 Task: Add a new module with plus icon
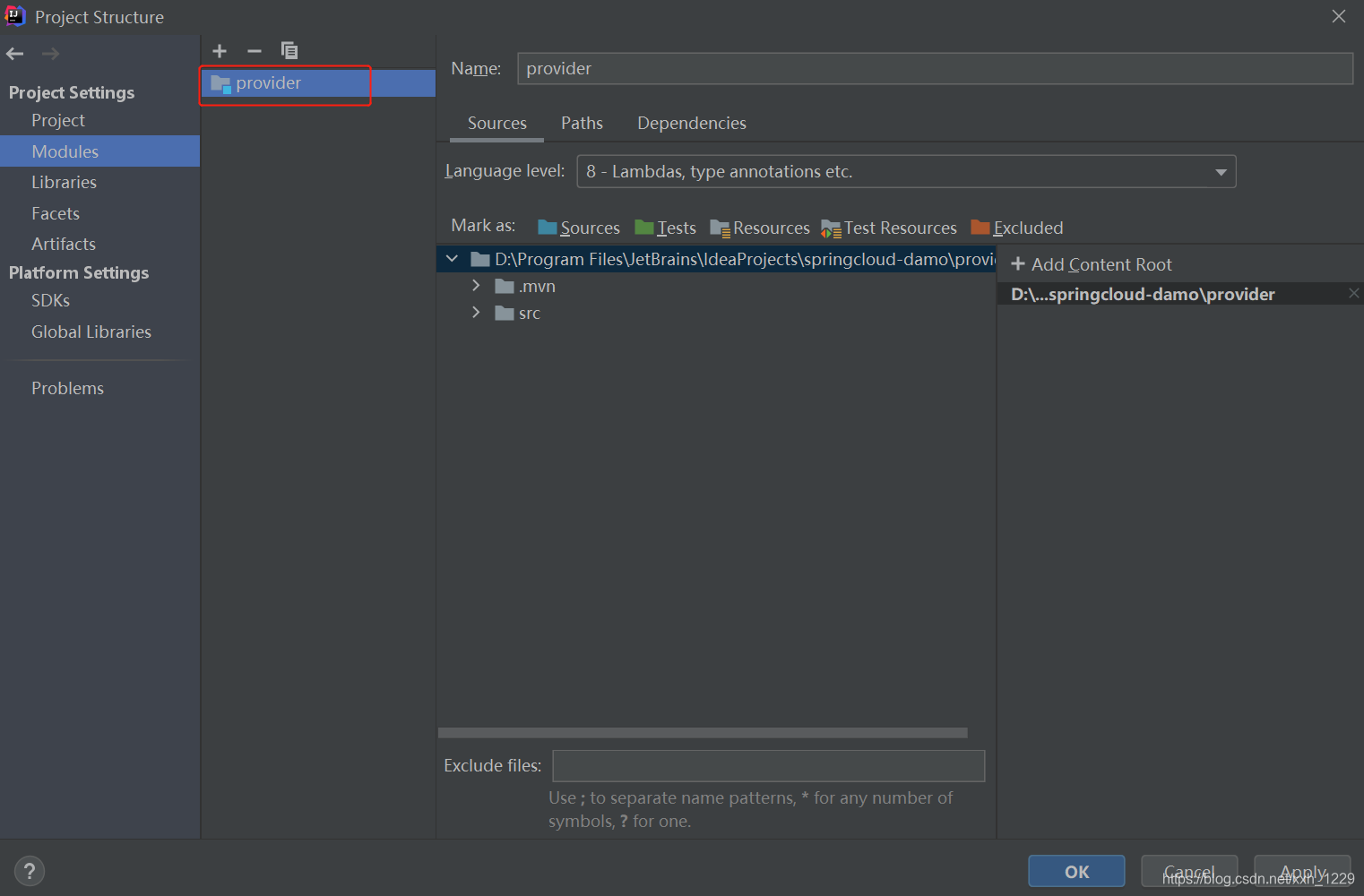(x=220, y=51)
